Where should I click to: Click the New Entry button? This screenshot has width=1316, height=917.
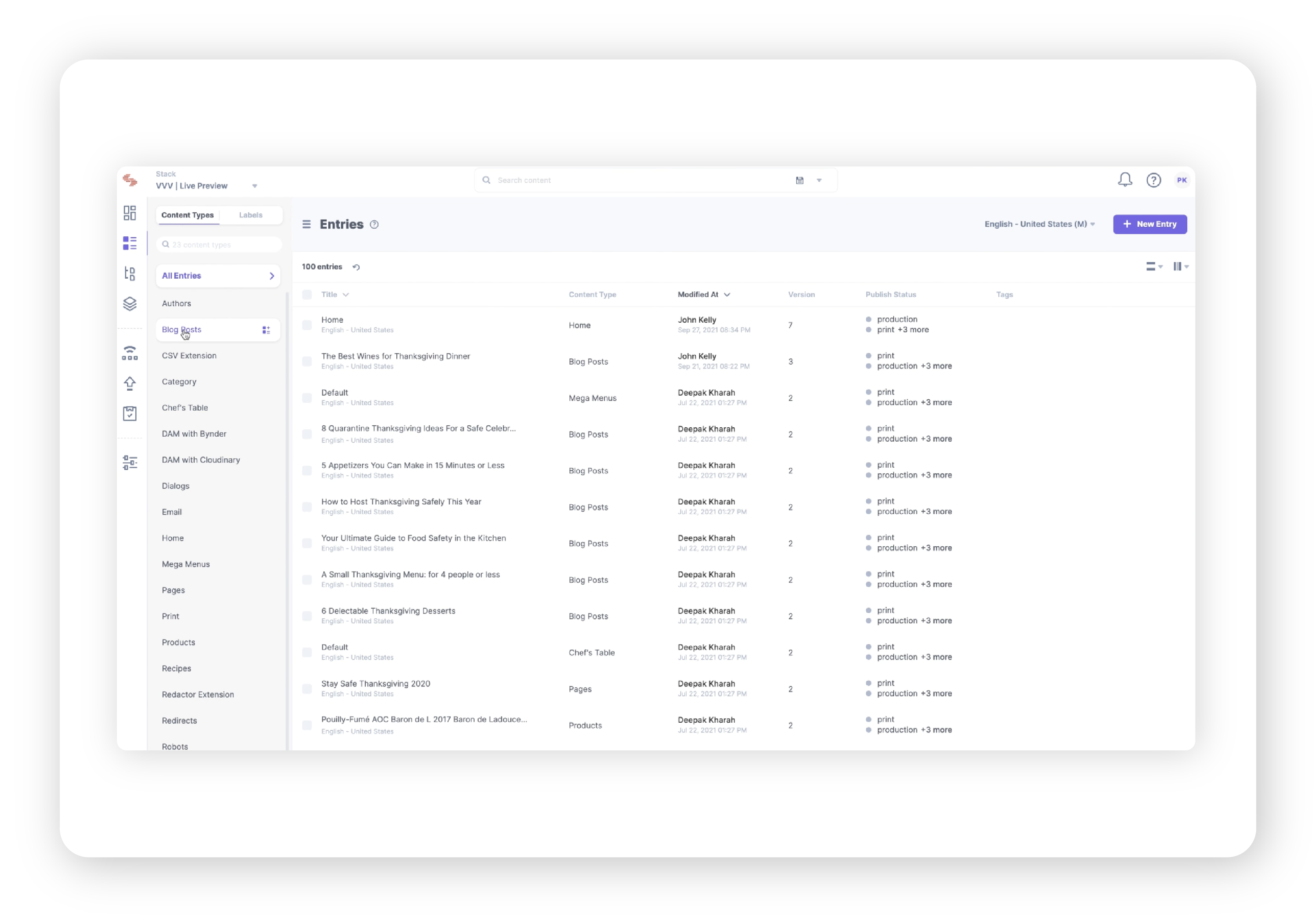tap(1149, 224)
